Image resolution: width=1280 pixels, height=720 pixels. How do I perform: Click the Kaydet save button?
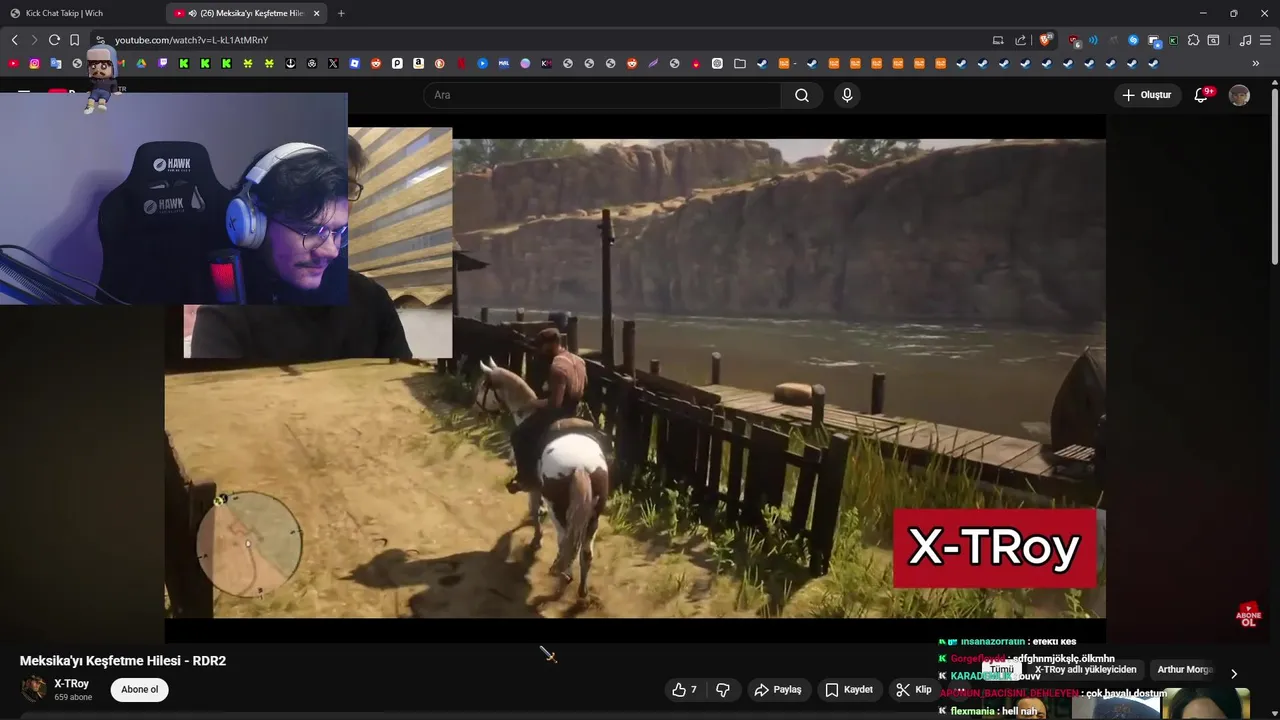pyautogui.click(x=849, y=690)
